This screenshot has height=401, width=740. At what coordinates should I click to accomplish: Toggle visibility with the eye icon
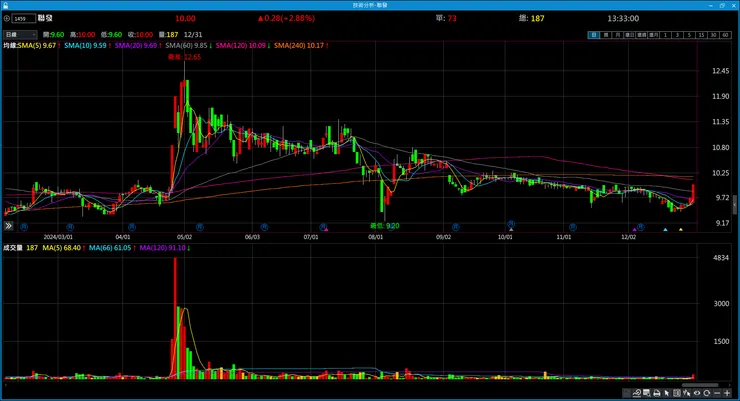point(697,393)
